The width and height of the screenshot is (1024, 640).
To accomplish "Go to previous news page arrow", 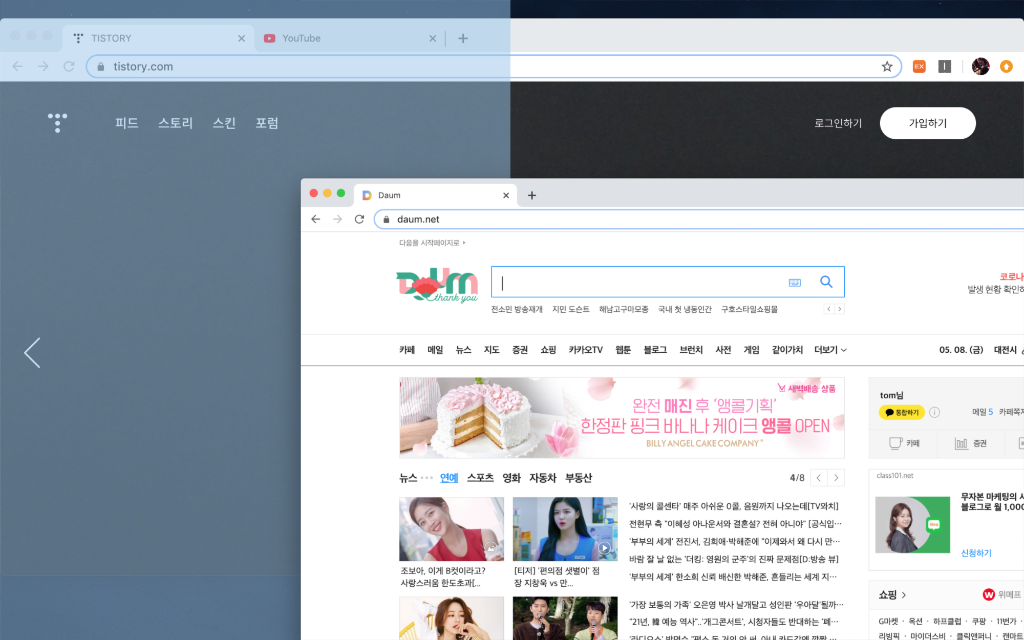I will (819, 478).
